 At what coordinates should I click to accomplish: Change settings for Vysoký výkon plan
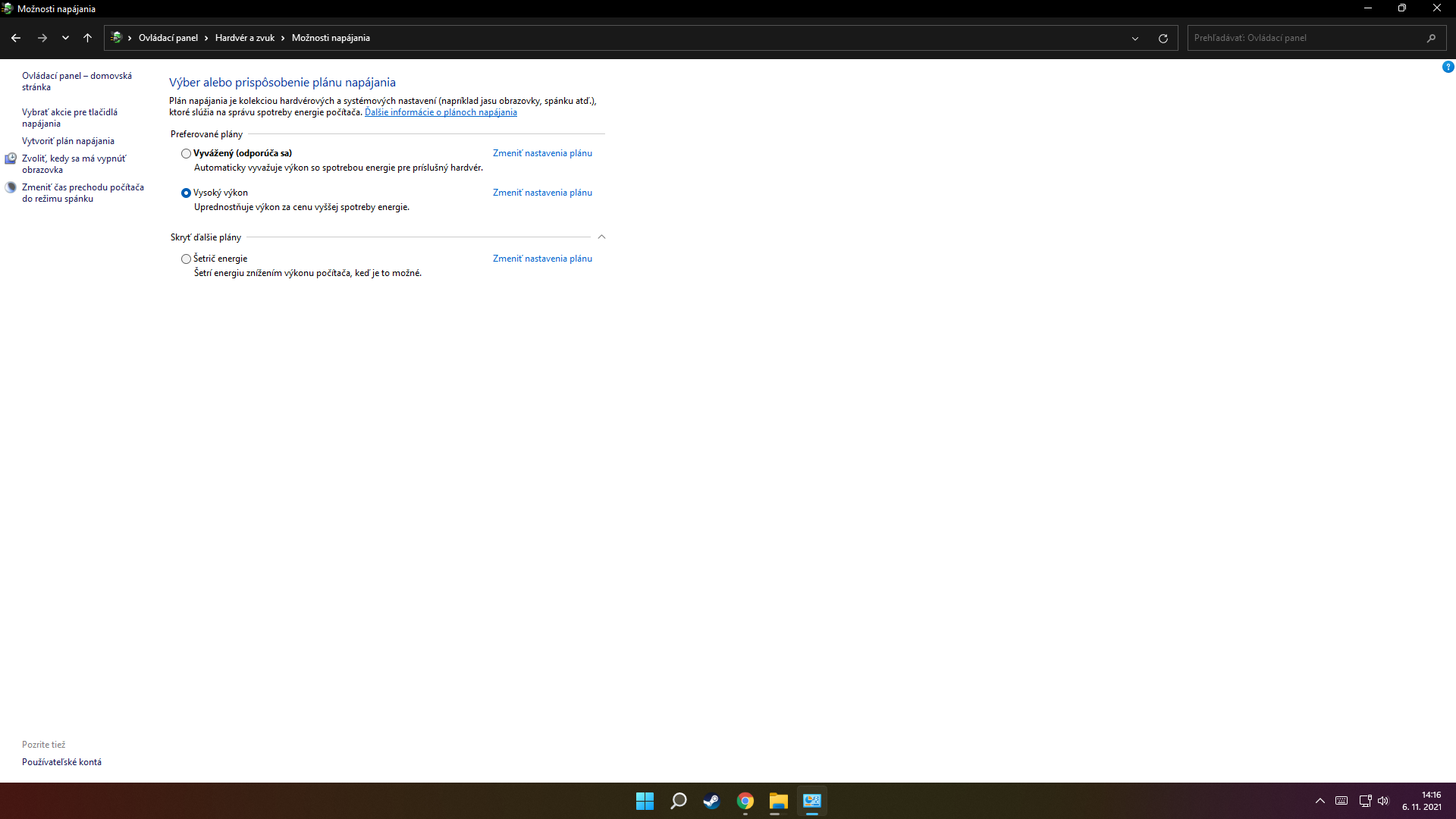[542, 193]
